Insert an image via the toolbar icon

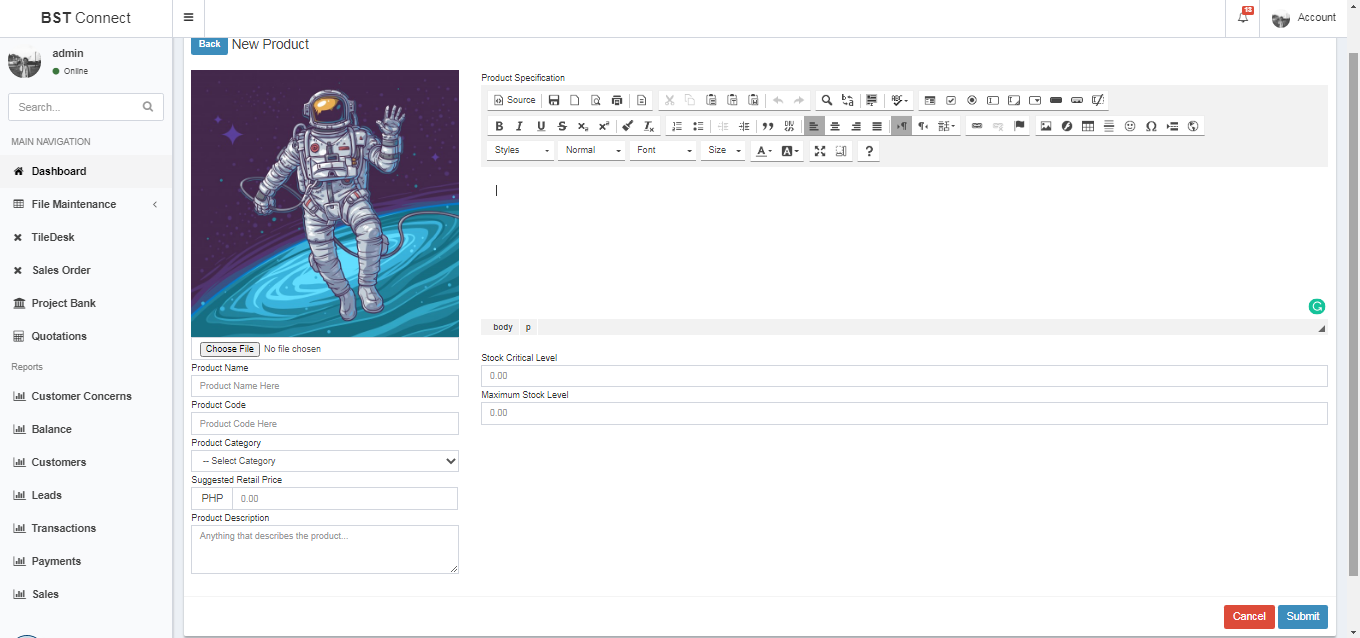coord(1046,126)
